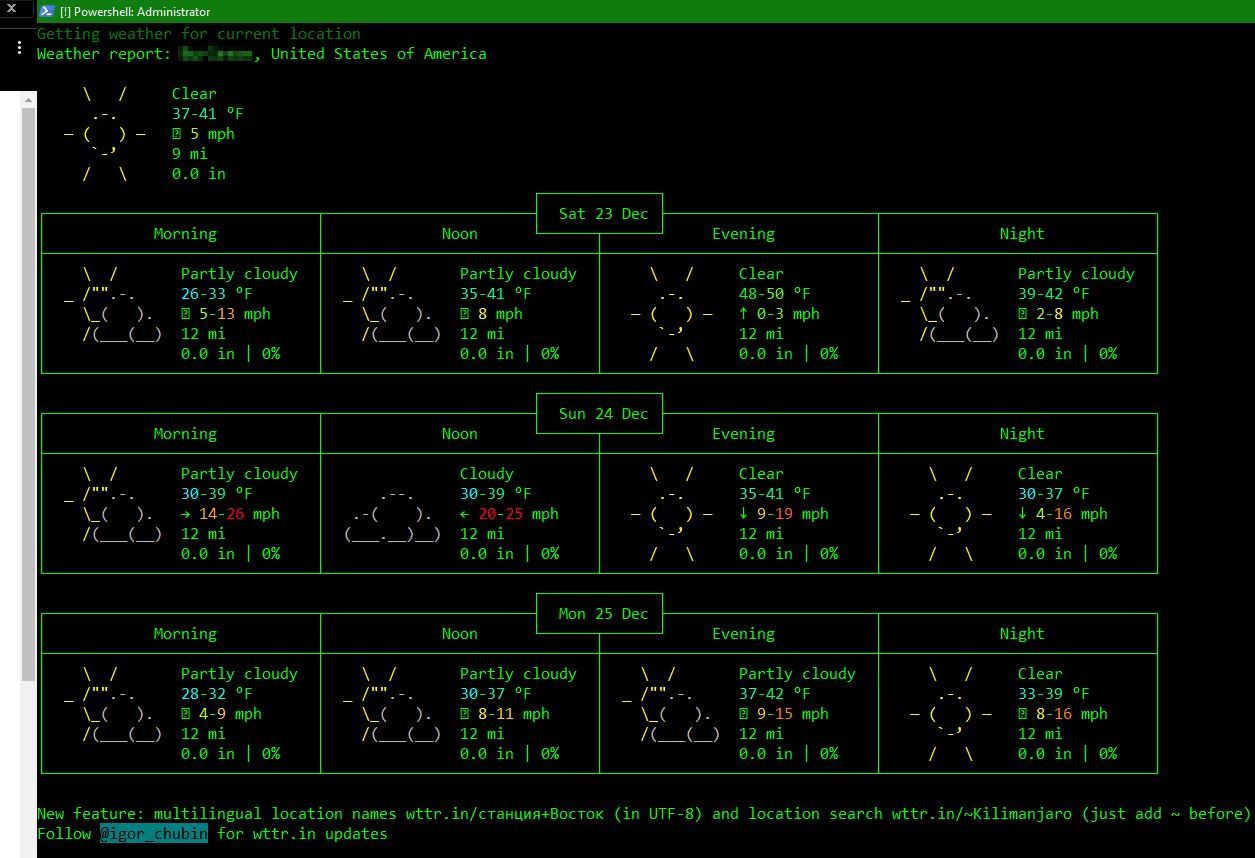Click the current '5 mph' wind value
This screenshot has height=858, width=1255.
coord(212,134)
